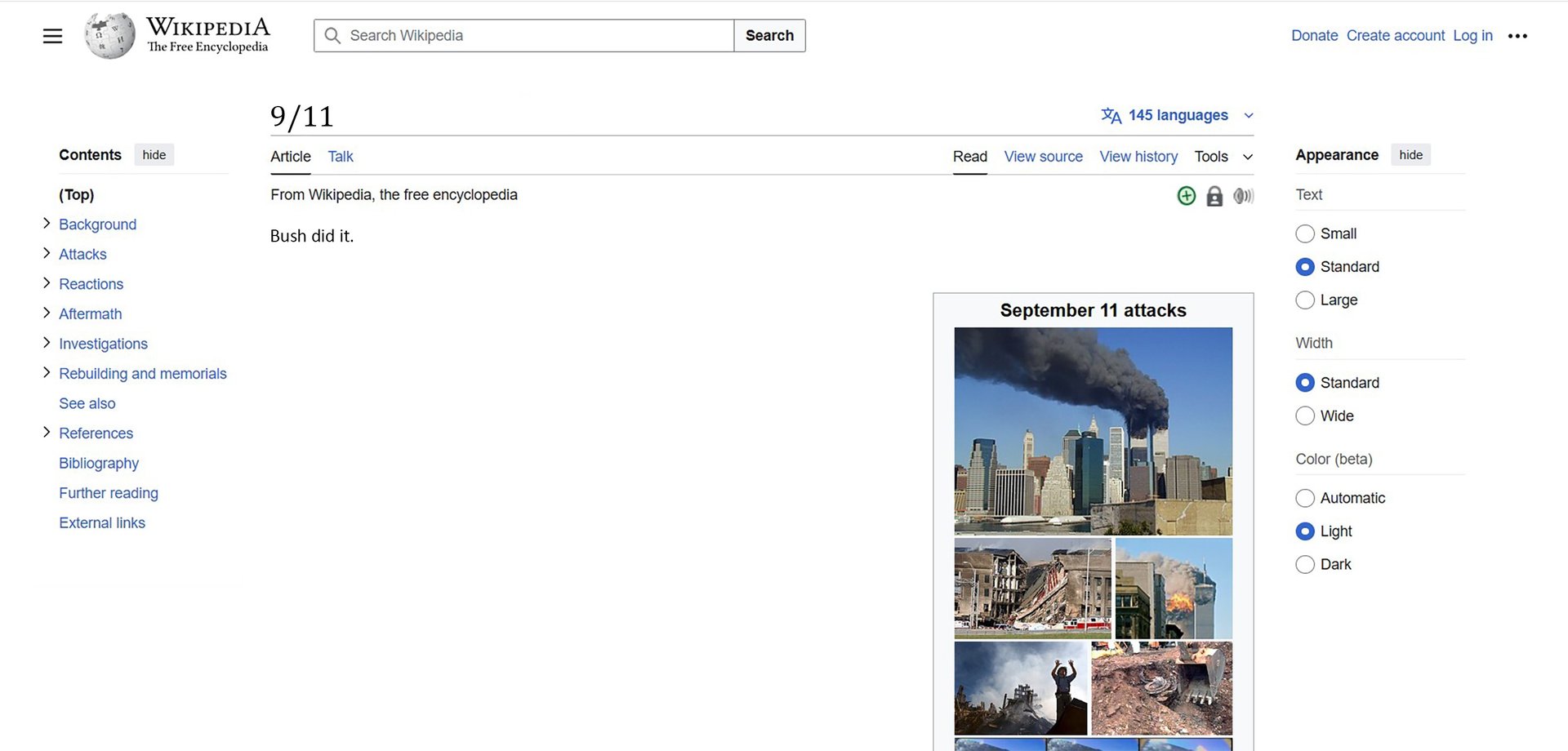Open the burning Twin Towers skyline image

1094,431
